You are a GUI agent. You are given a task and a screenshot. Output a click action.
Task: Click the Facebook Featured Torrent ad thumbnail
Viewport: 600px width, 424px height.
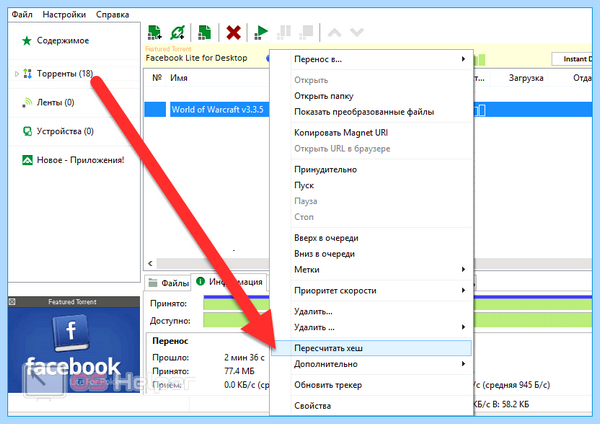tap(74, 349)
